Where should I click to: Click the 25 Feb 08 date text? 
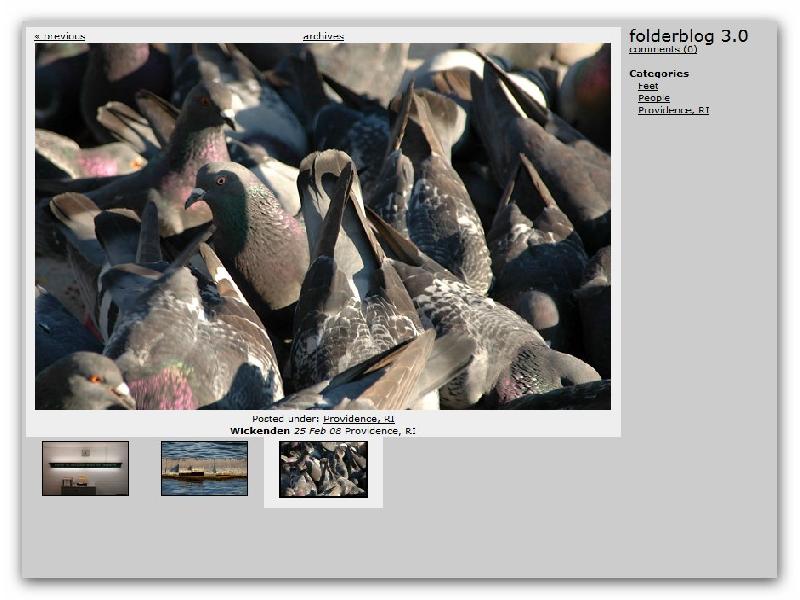click(317, 431)
